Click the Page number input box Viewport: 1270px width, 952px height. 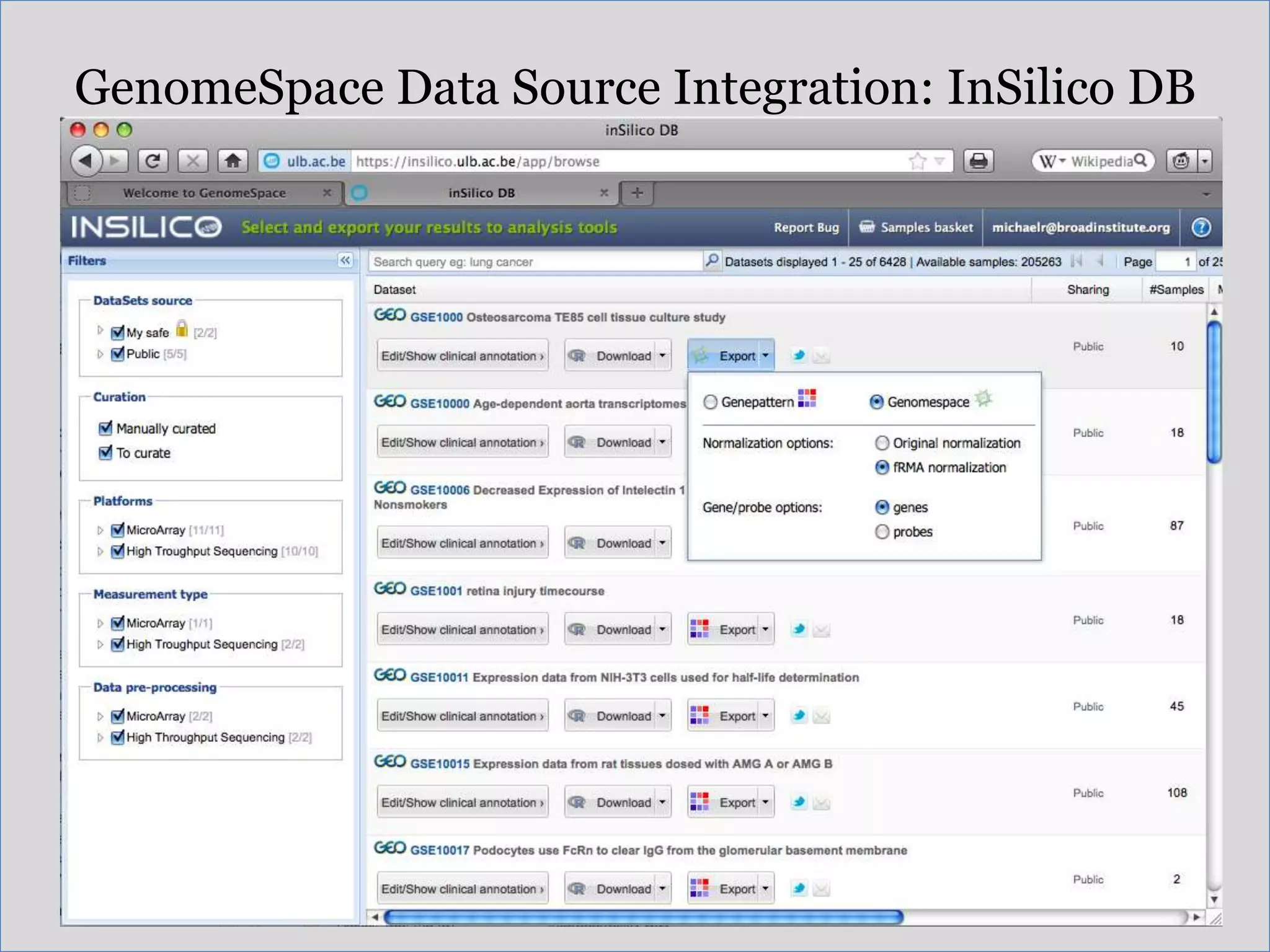1175,262
